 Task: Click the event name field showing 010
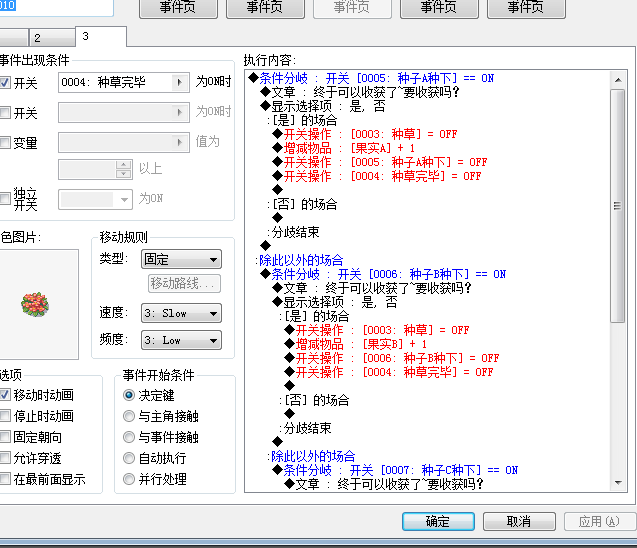(x=56, y=6)
